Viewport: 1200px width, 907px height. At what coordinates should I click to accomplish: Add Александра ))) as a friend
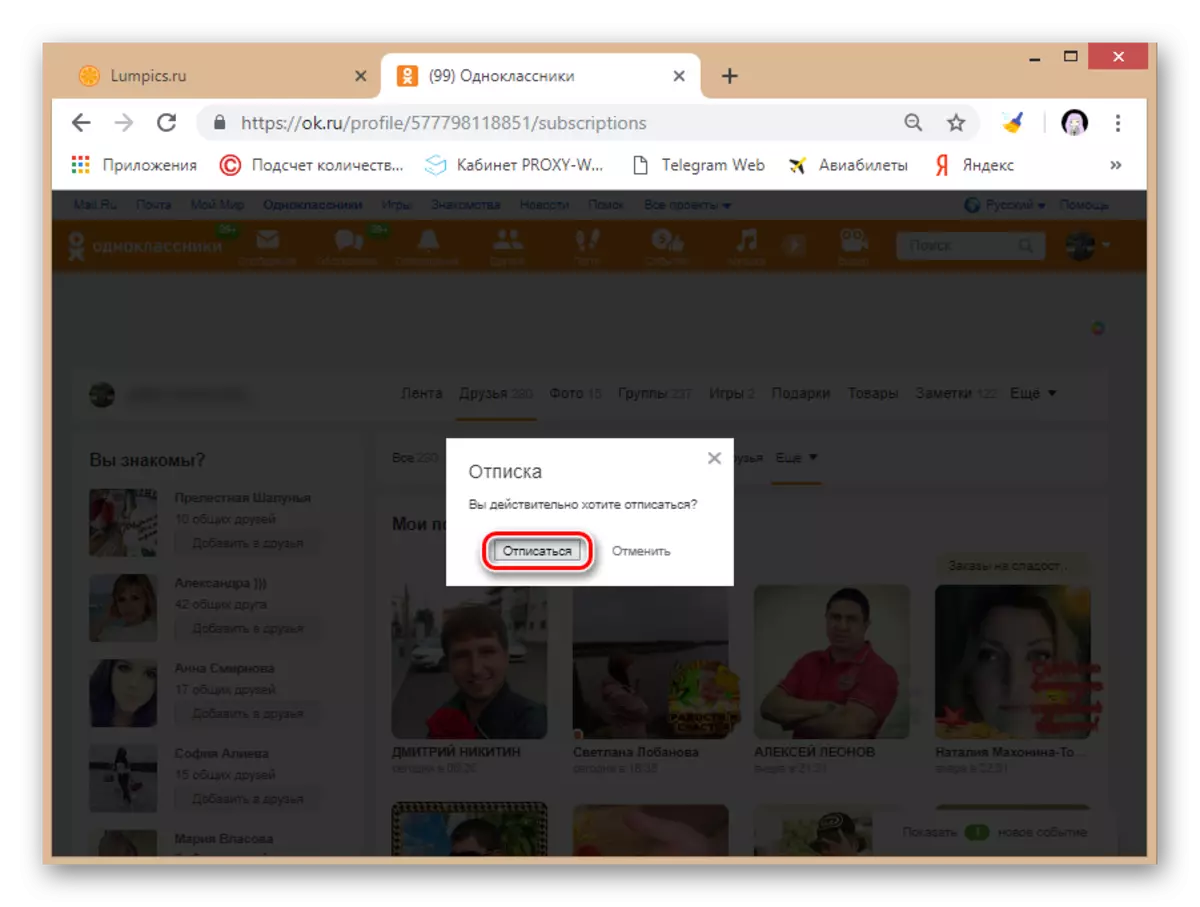click(247, 629)
